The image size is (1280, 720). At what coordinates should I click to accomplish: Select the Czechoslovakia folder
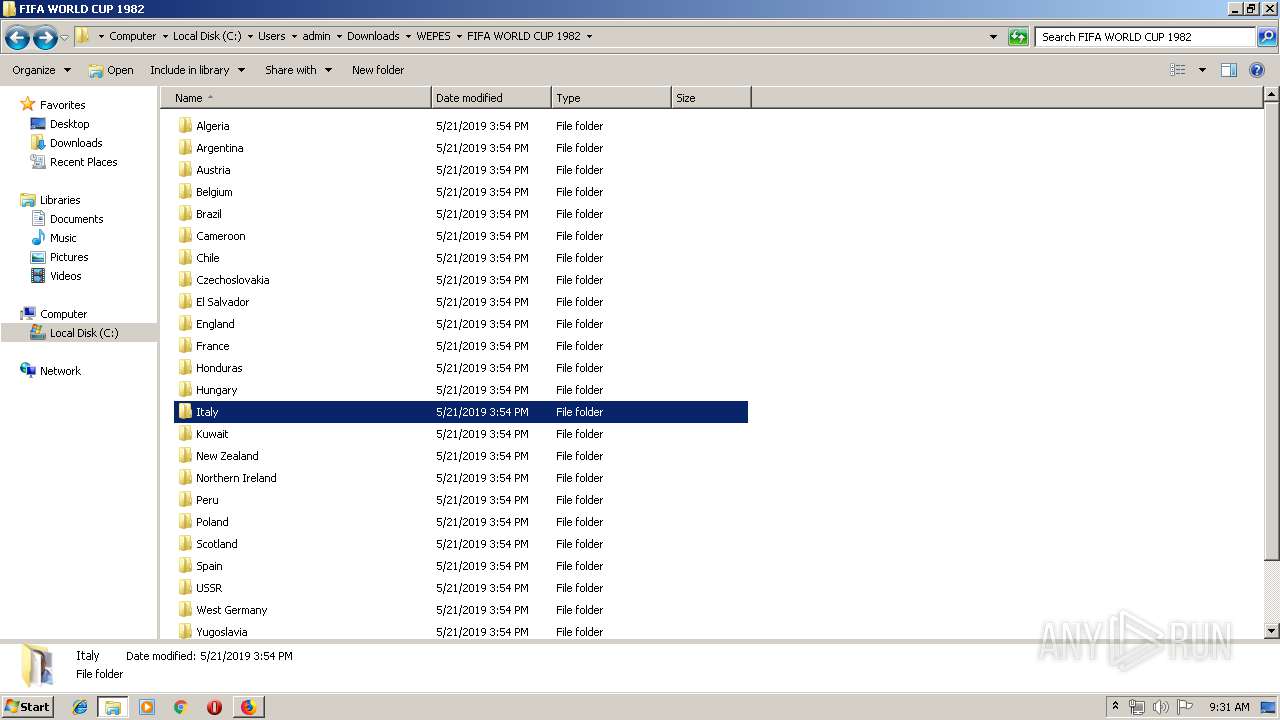tap(461, 280)
